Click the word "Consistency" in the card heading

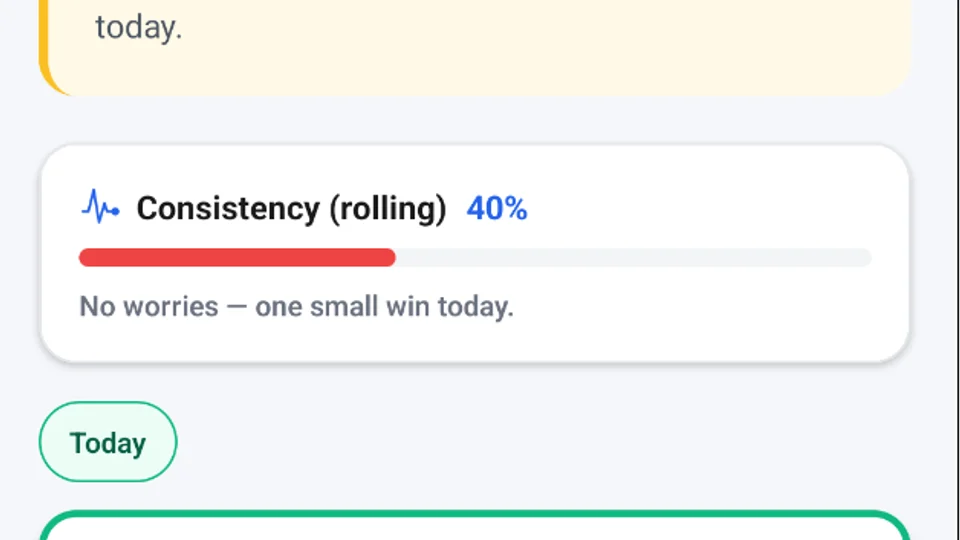point(227,208)
